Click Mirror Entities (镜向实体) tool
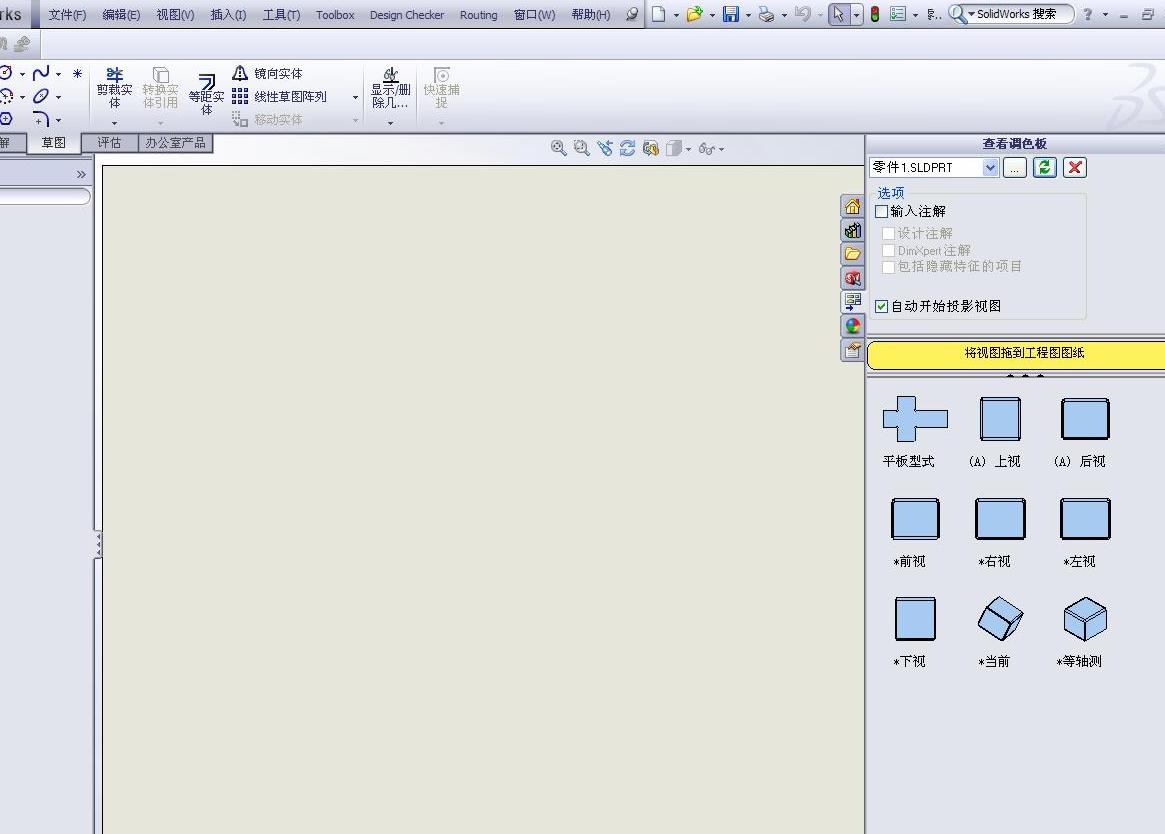Image resolution: width=1165 pixels, height=834 pixels. click(267, 74)
